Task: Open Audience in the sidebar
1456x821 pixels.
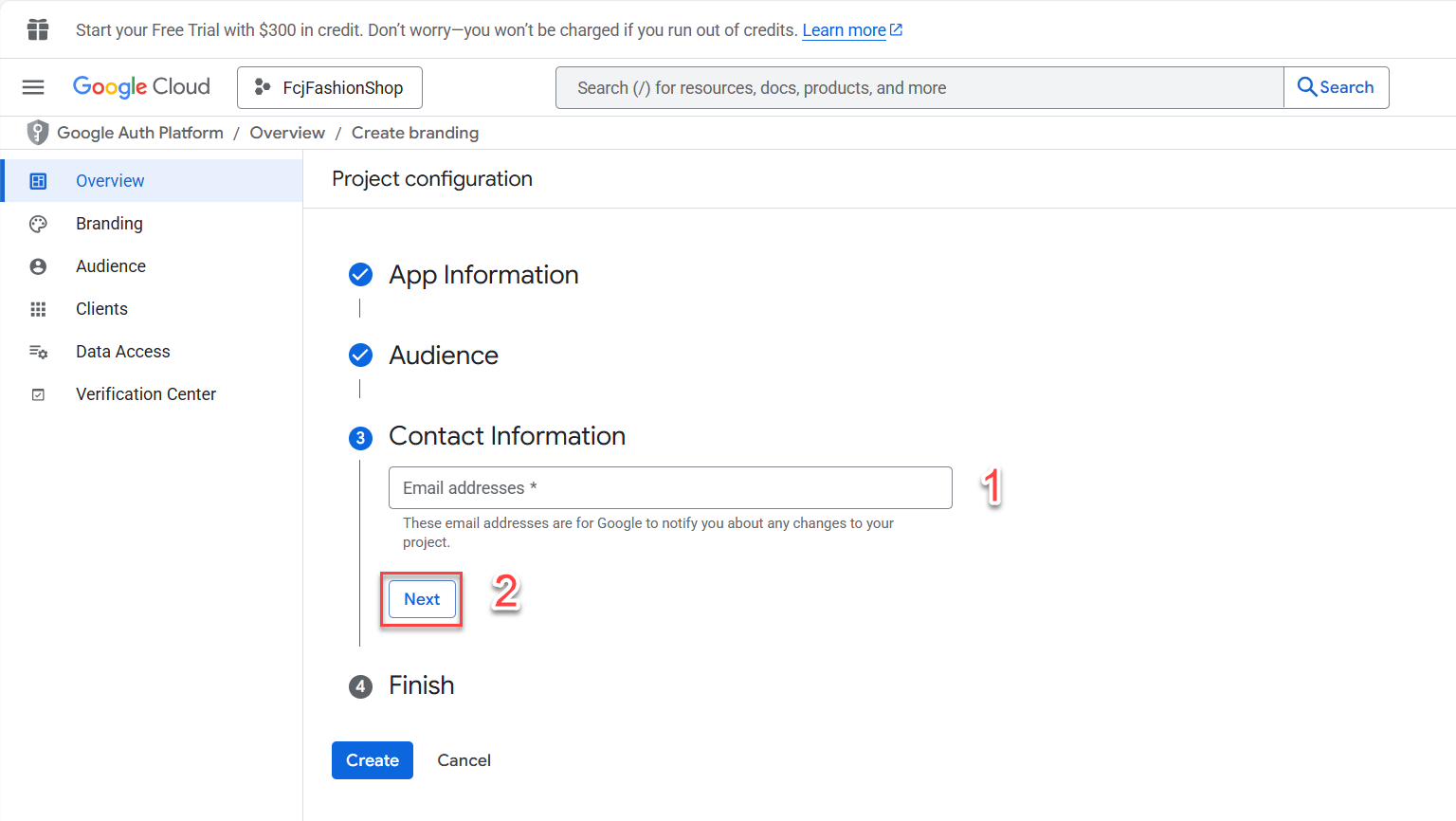Action: pyautogui.click(x=152, y=266)
